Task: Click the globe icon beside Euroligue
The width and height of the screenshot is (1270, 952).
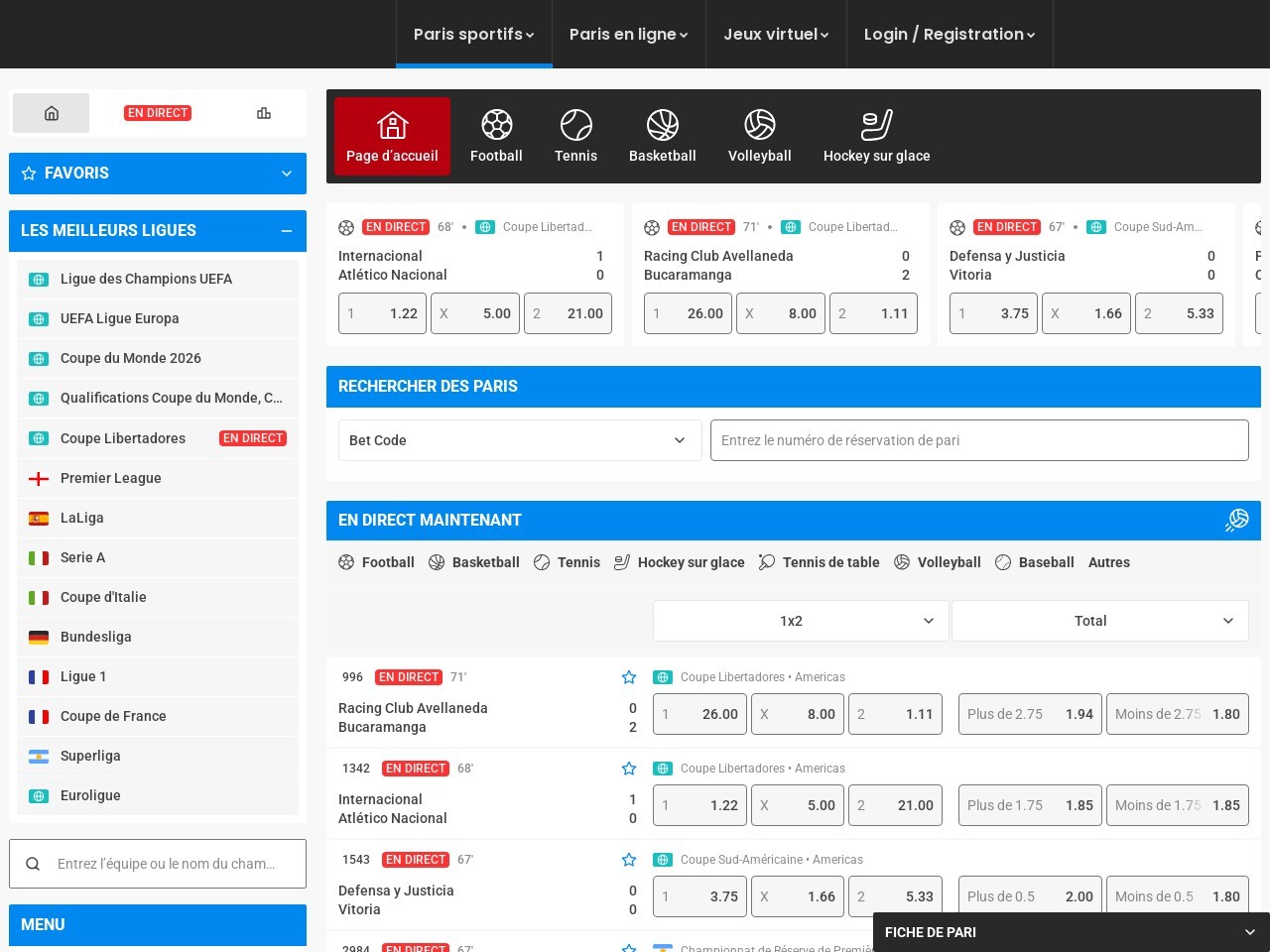Action: 39,795
